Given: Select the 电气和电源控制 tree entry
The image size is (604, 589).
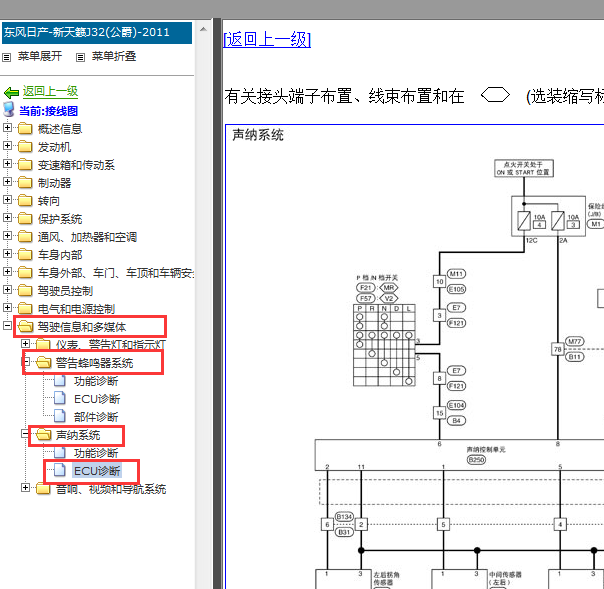Looking at the screenshot, I should coord(76,309).
